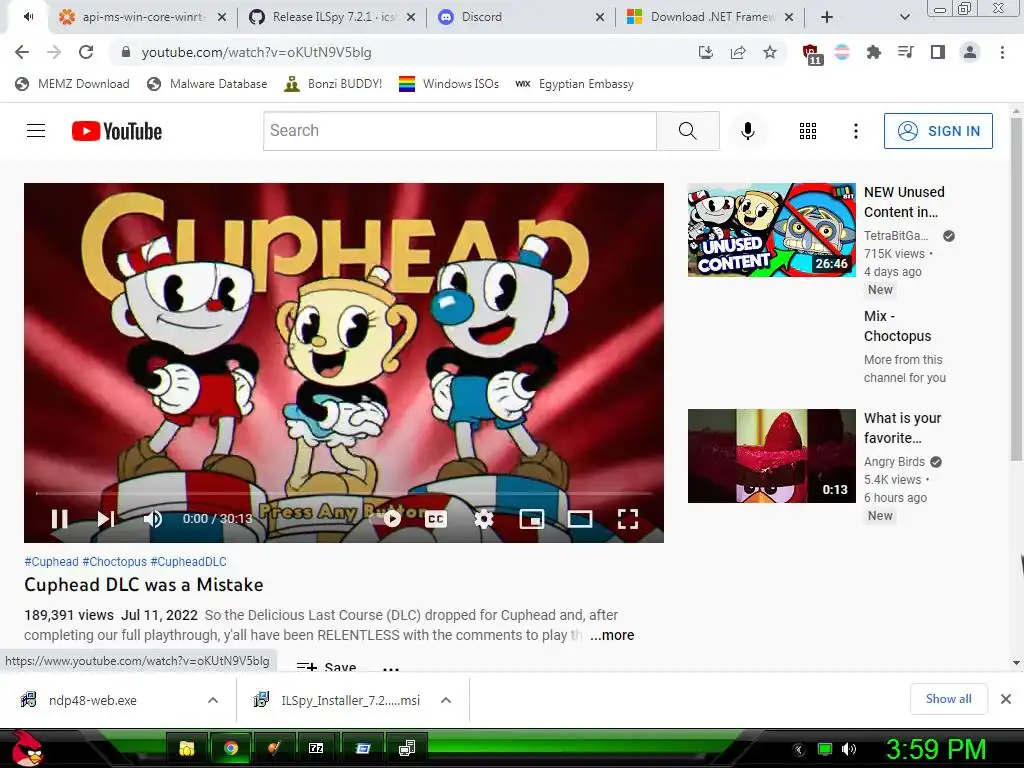This screenshot has height=768, width=1024.
Task: Pause the video
Action: [x=59, y=519]
